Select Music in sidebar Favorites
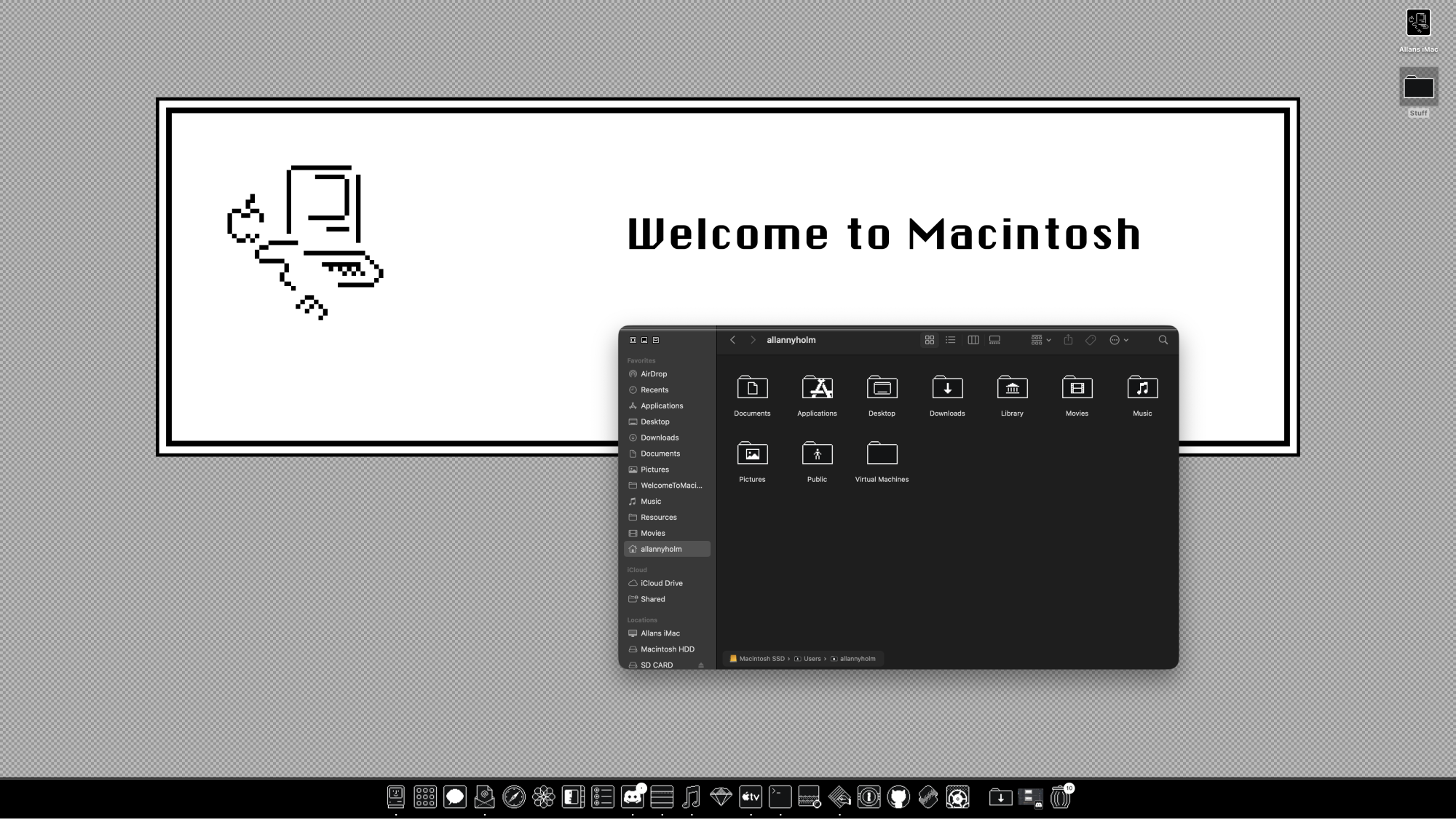Viewport: 1456px width, 819px height. 667,502
